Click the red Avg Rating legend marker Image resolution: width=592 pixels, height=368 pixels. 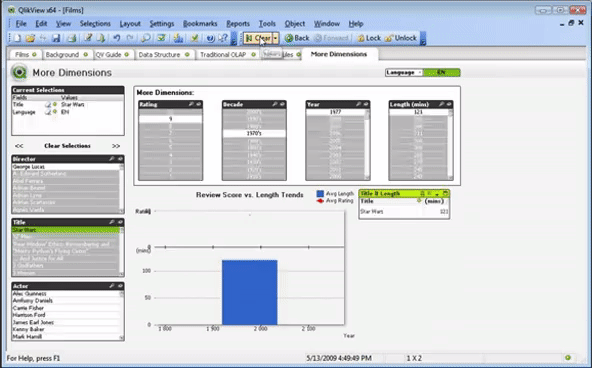point(320,201)
